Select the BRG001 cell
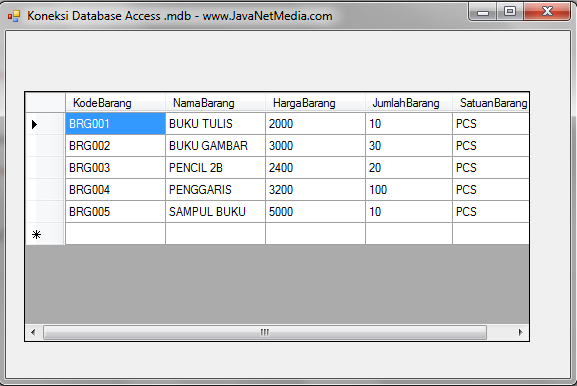Screen dimensions: 577x386 (116, 124)
